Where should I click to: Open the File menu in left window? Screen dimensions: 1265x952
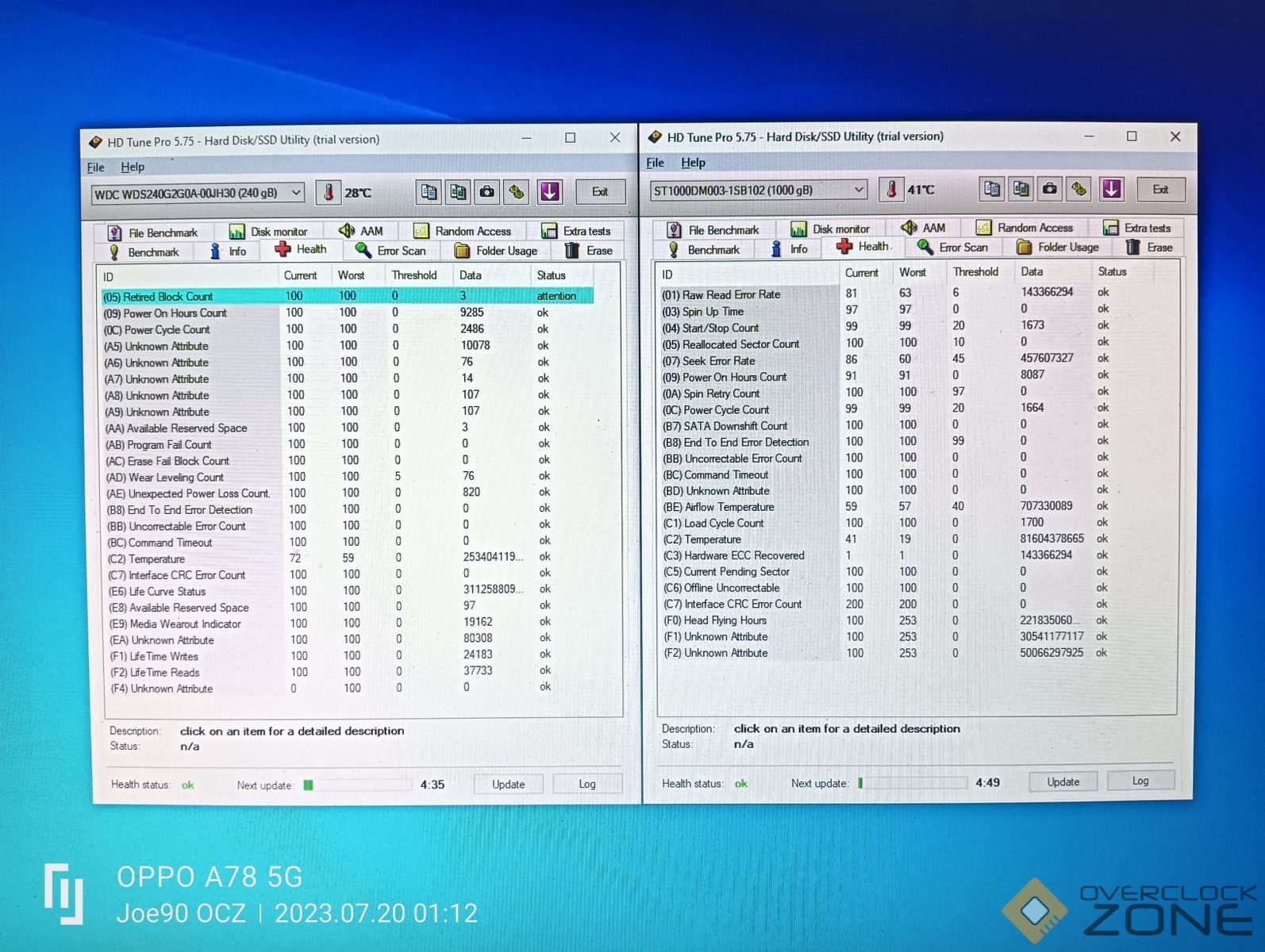pos(95,167)
